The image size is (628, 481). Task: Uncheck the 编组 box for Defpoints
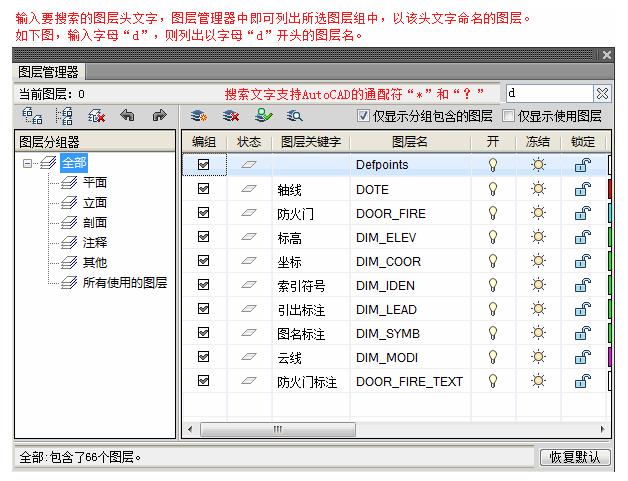click(x=203, y=165)
